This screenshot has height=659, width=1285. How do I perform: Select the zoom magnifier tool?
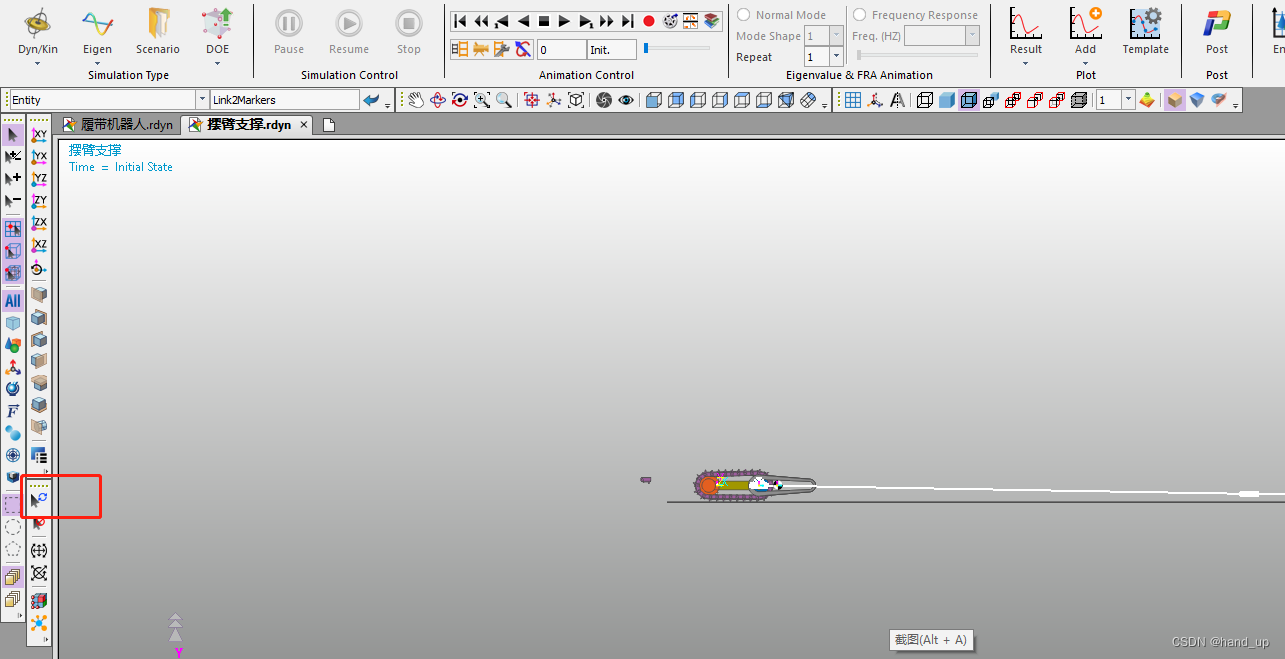coord(504,100)
